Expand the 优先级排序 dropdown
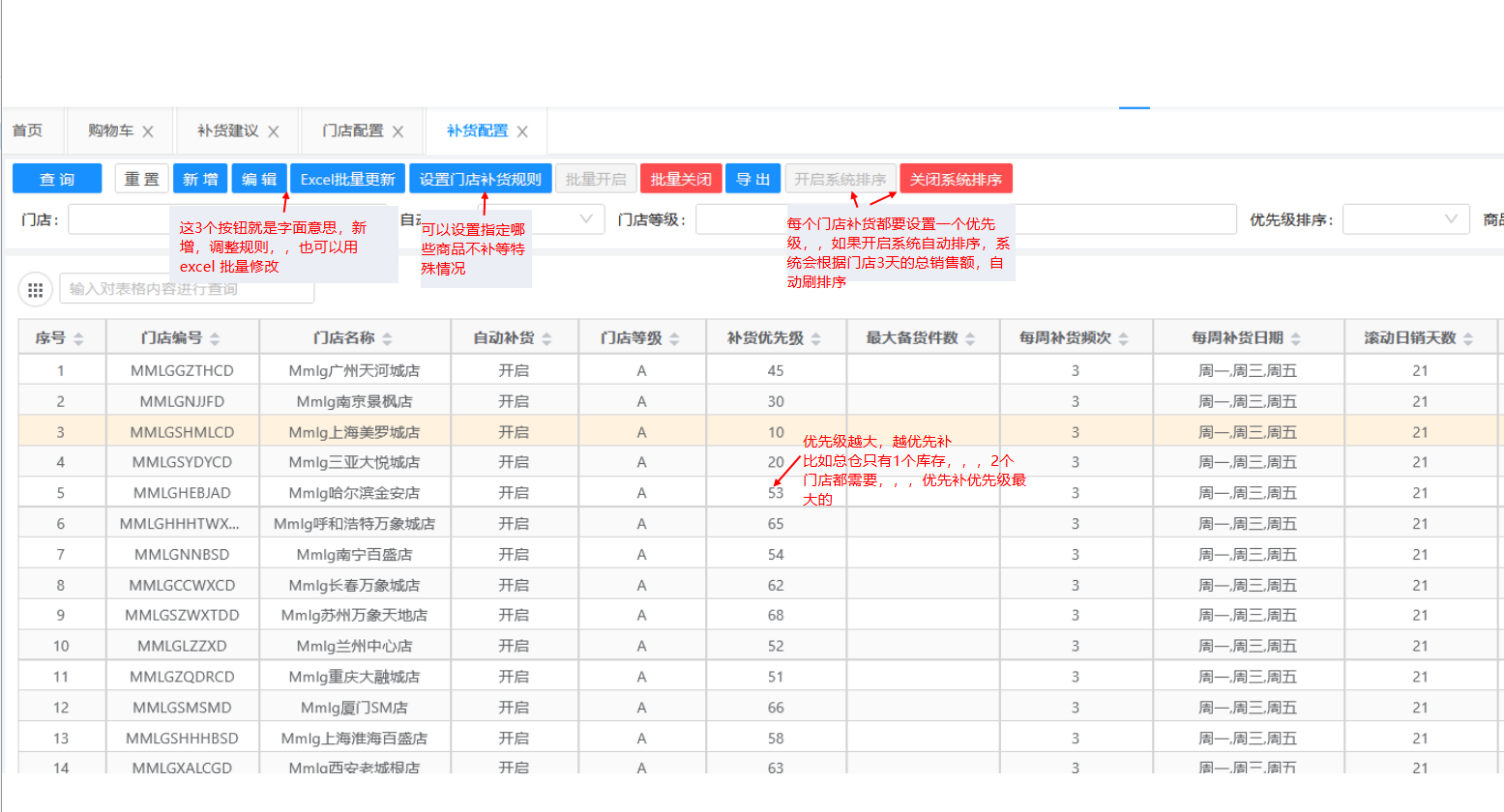 (x=1450, y=219)
